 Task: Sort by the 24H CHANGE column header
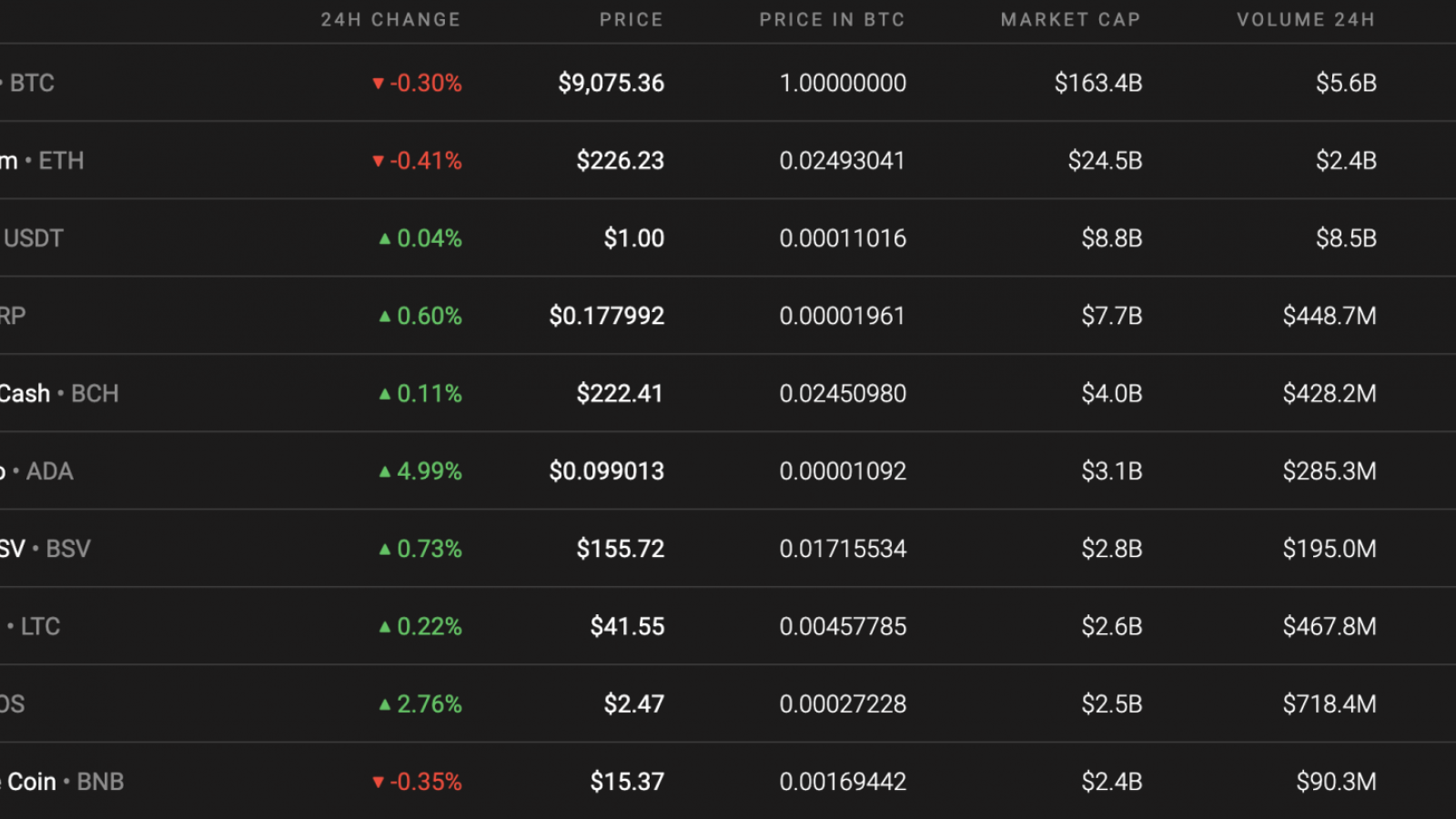(391, 20)
